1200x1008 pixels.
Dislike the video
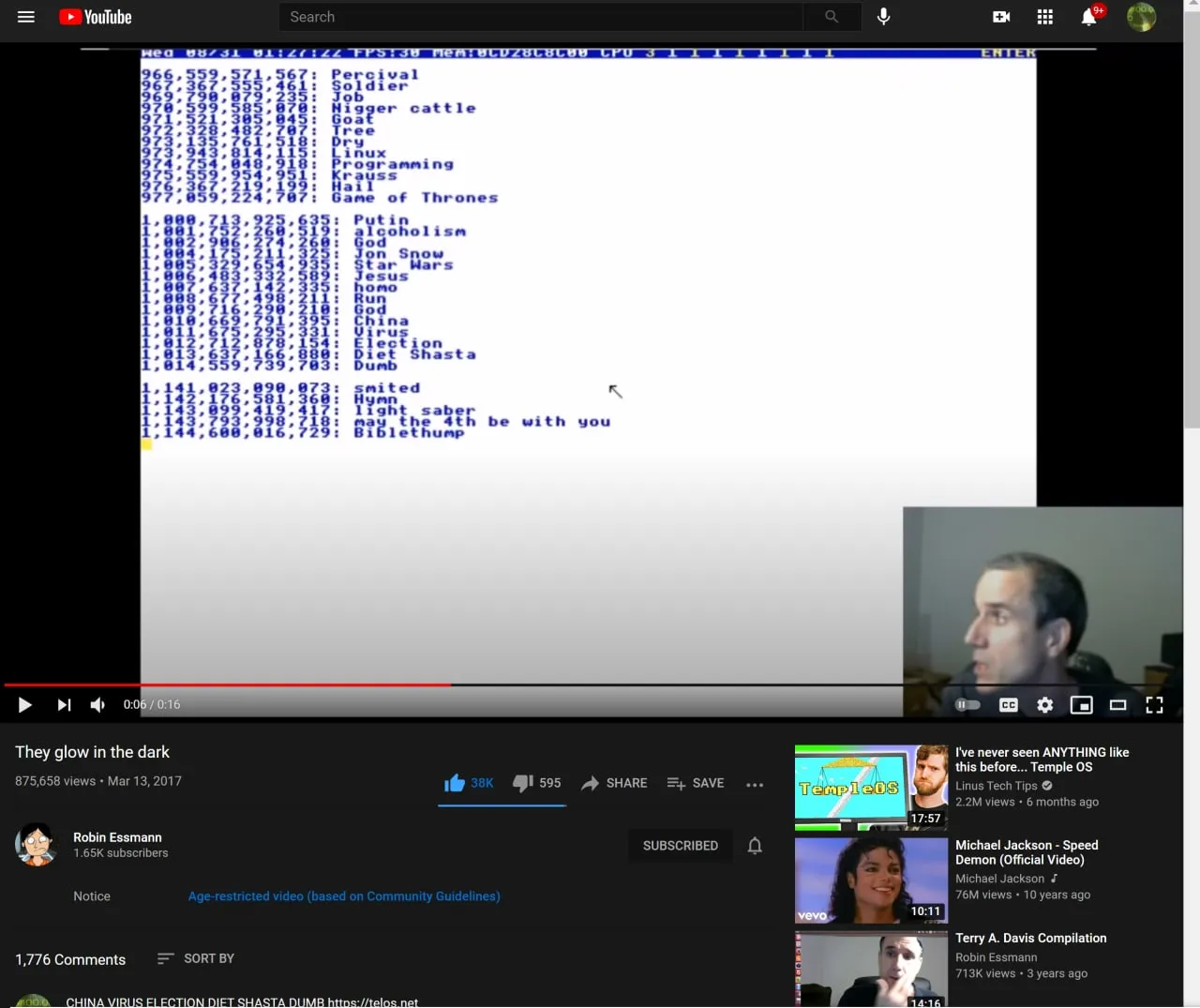point(536,783)
